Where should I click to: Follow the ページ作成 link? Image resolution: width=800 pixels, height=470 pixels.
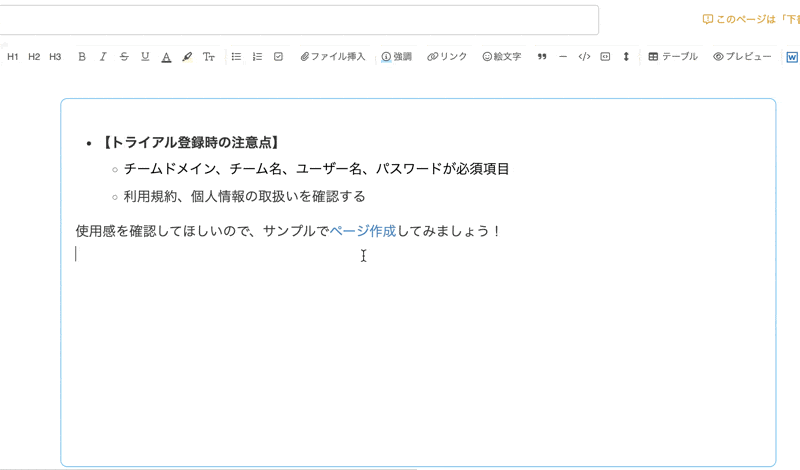click(x=363, y=231)
